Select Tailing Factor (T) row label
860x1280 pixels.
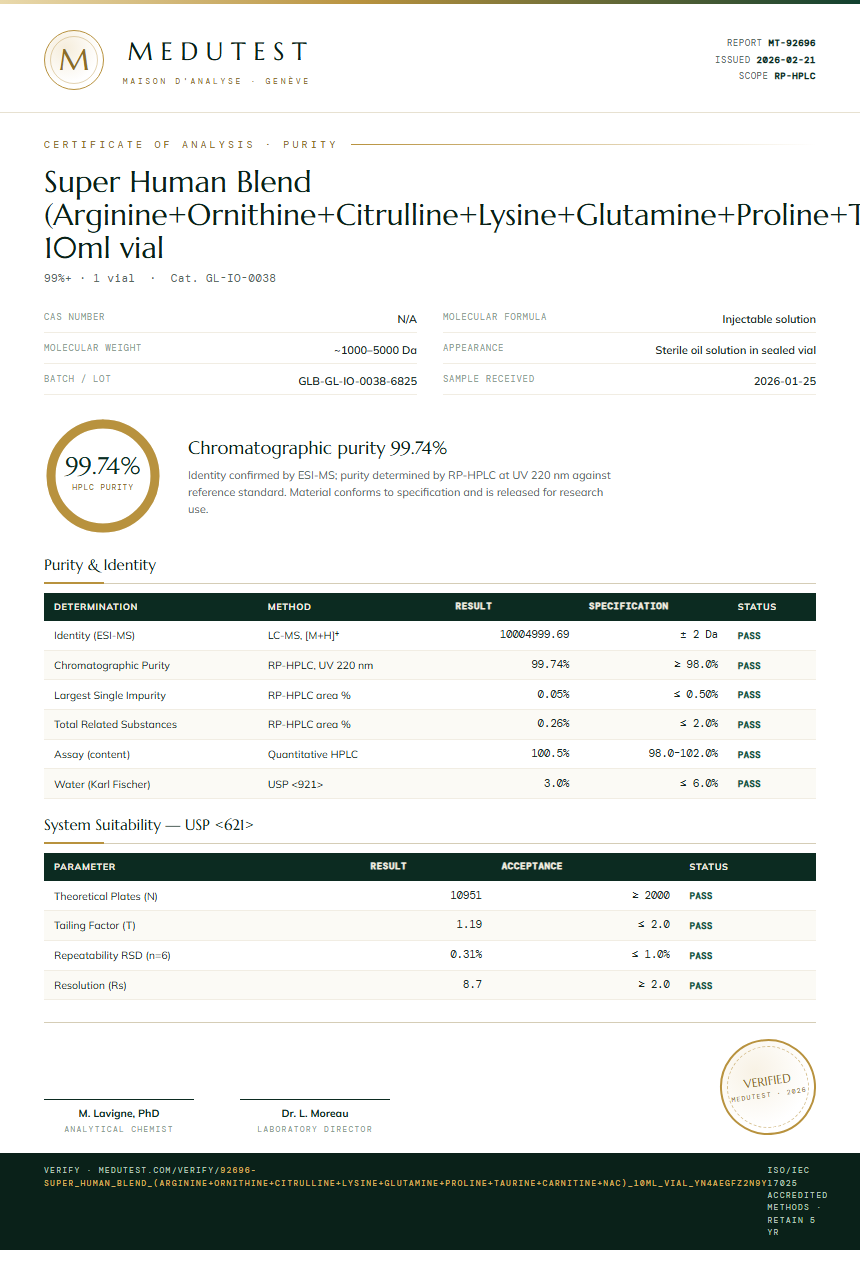click(95, 926)
